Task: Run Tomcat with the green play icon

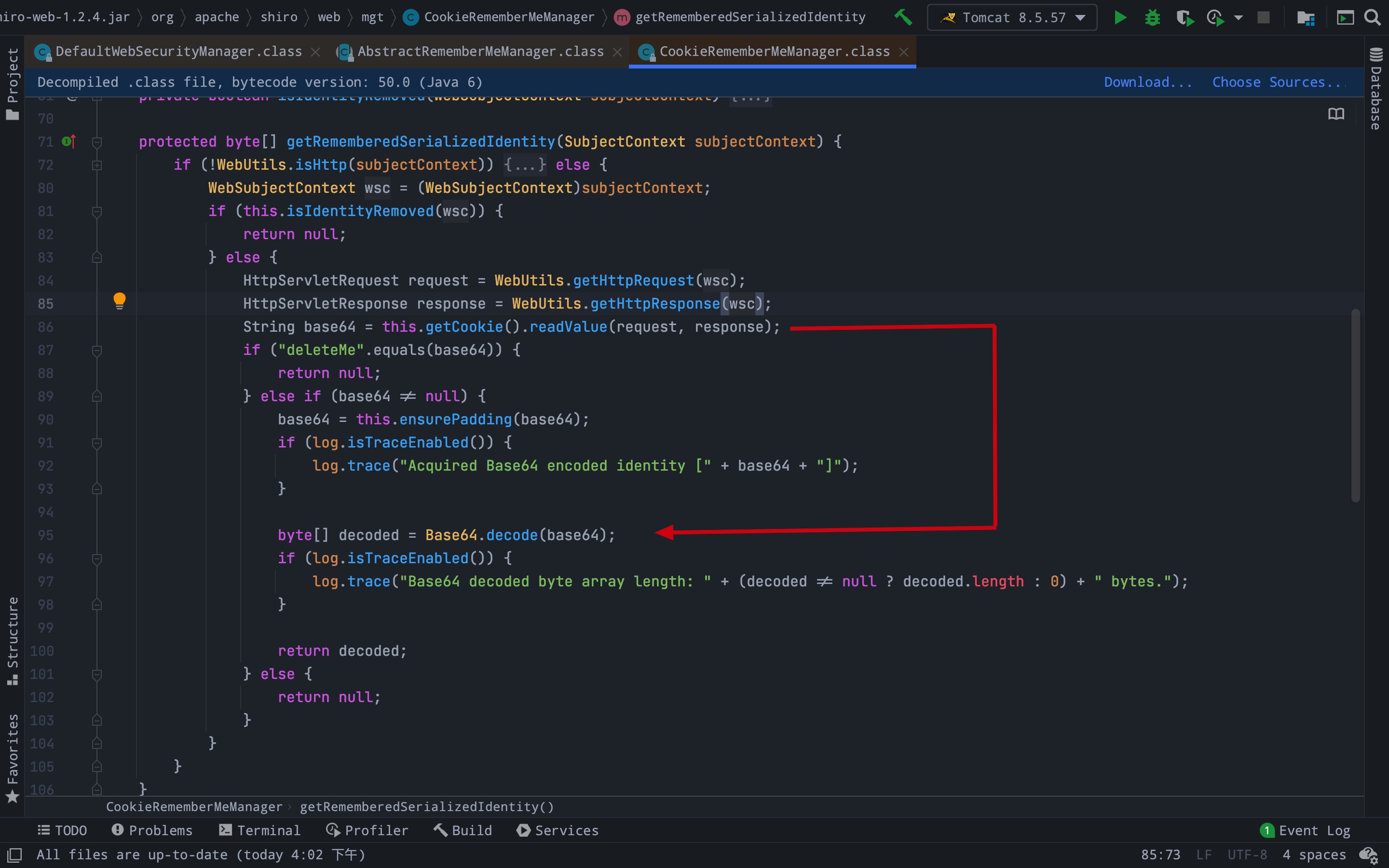Action: coord(1120,17)
